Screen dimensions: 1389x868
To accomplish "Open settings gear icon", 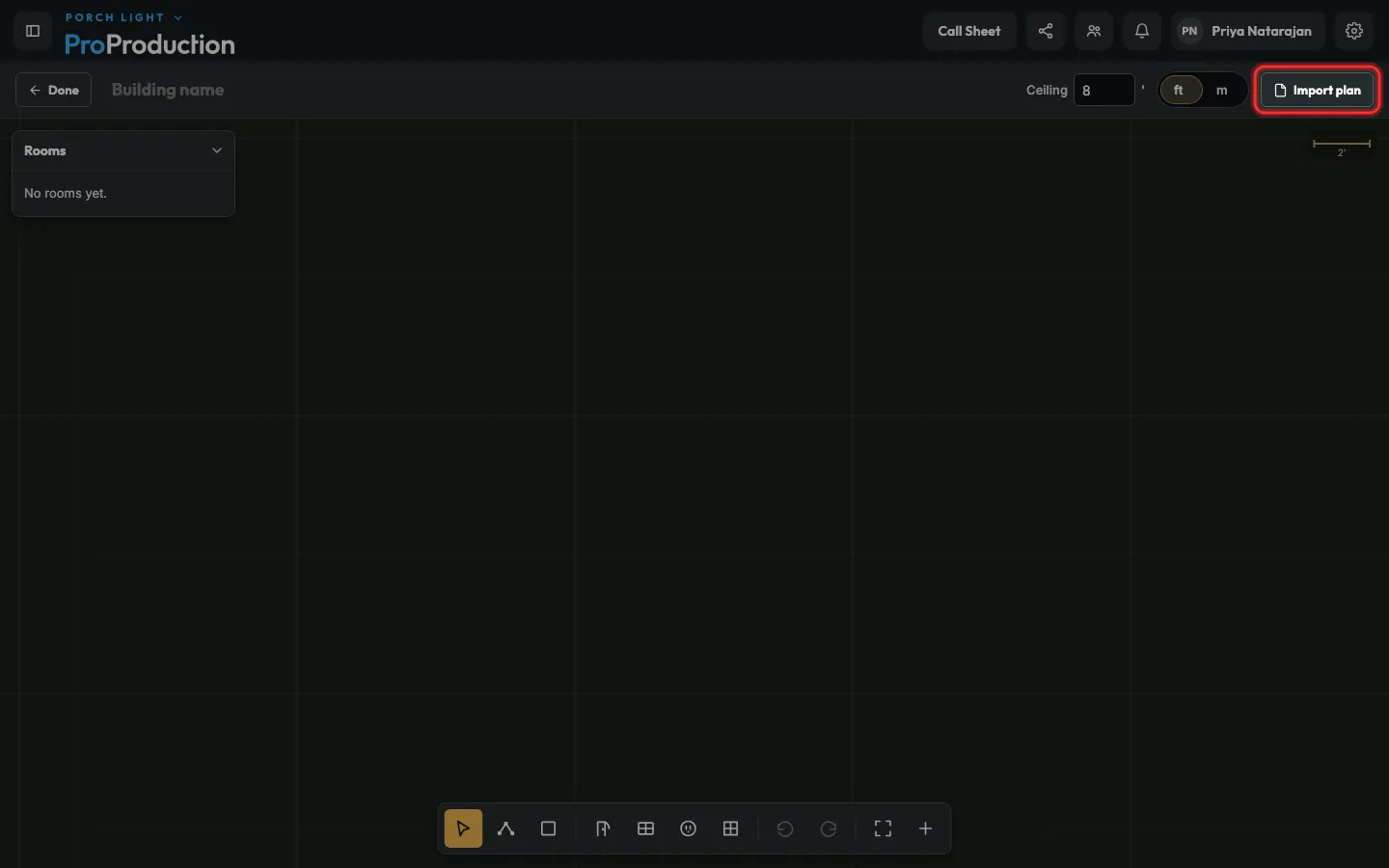I will pos(1354,31).
